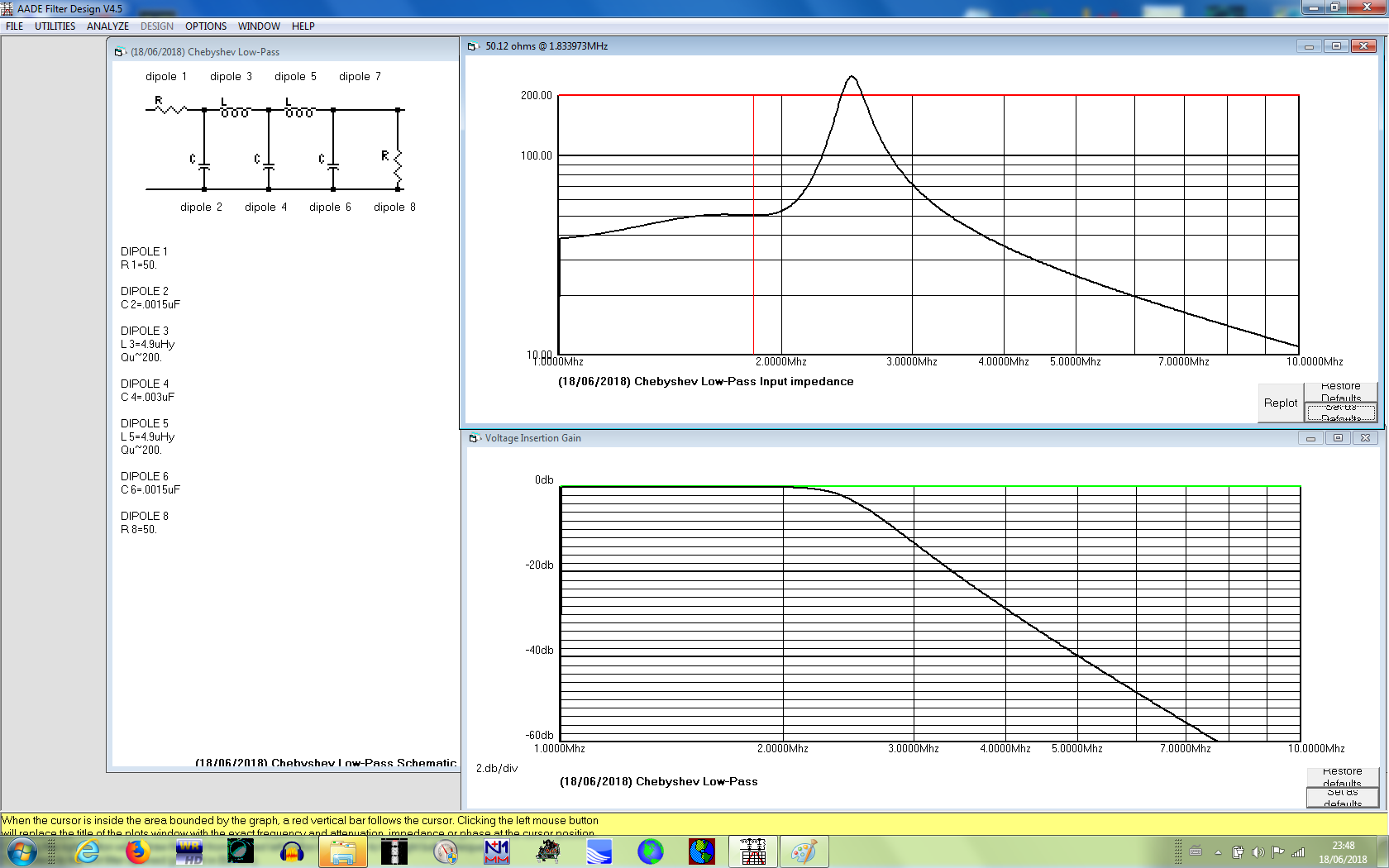Open the UTILITIES menu
1389x868 pixels.
coord(55,26)
